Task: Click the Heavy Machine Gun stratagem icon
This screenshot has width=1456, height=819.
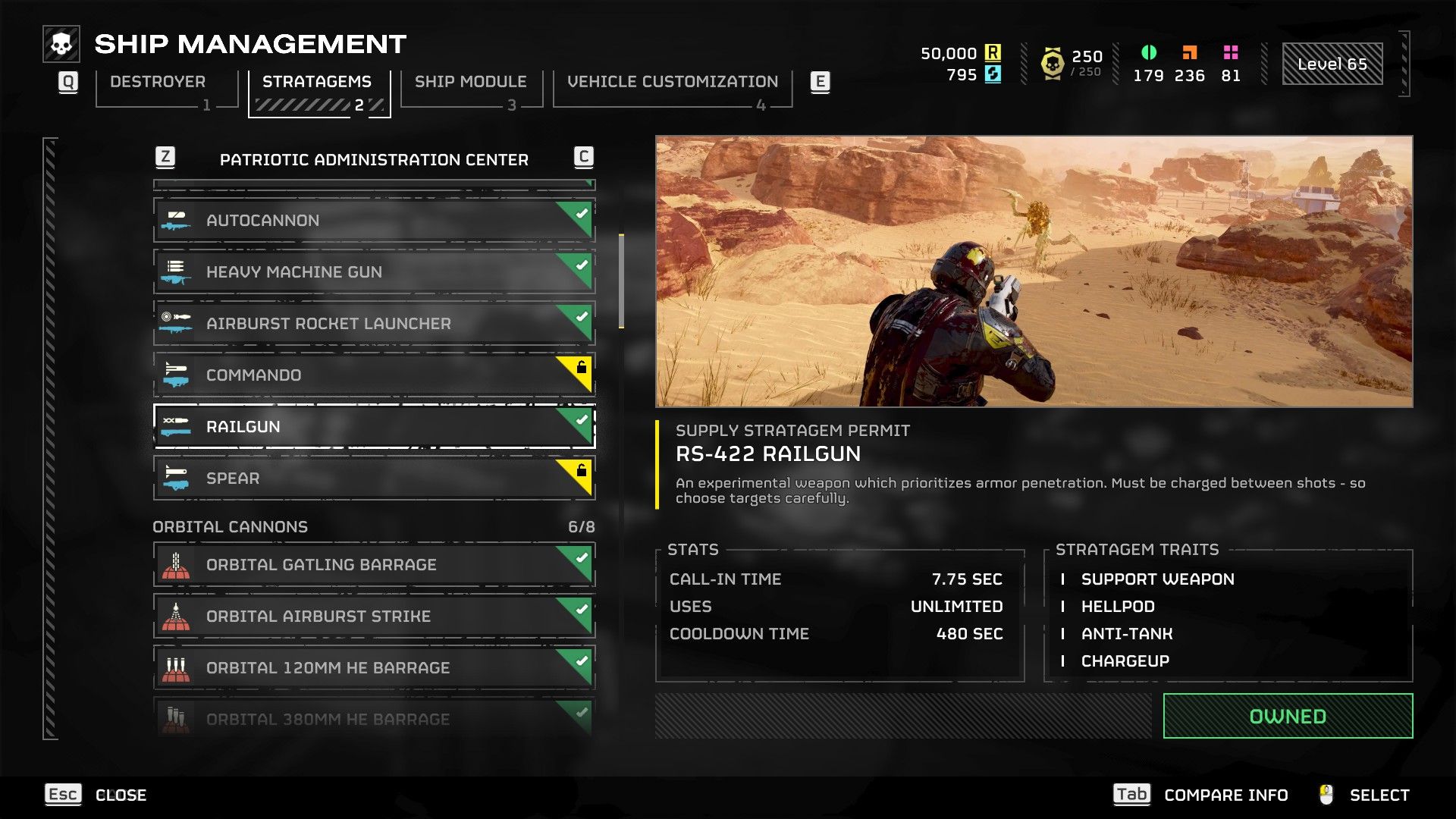Action: pos(176,272)
